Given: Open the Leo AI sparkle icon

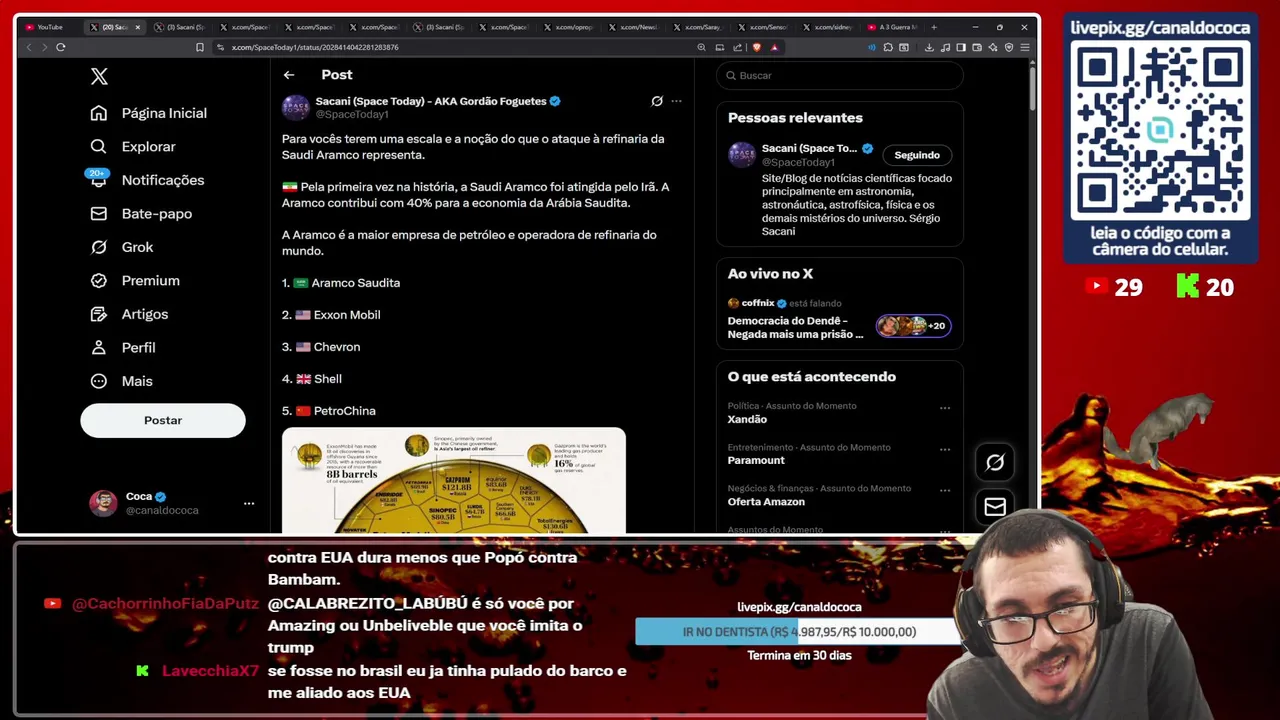Looking at the screenshot, I should tap(993, 47).
